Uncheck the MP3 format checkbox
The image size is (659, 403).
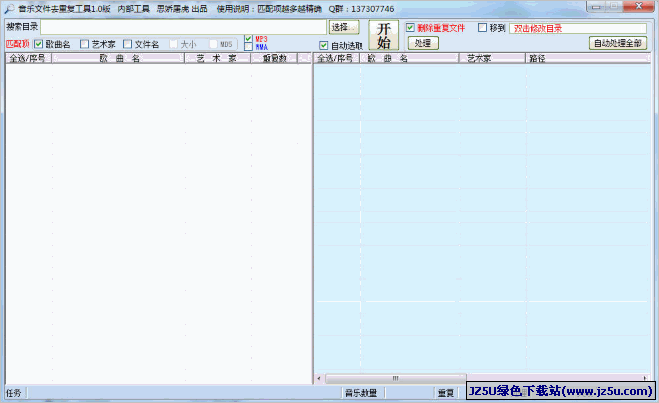248,39
